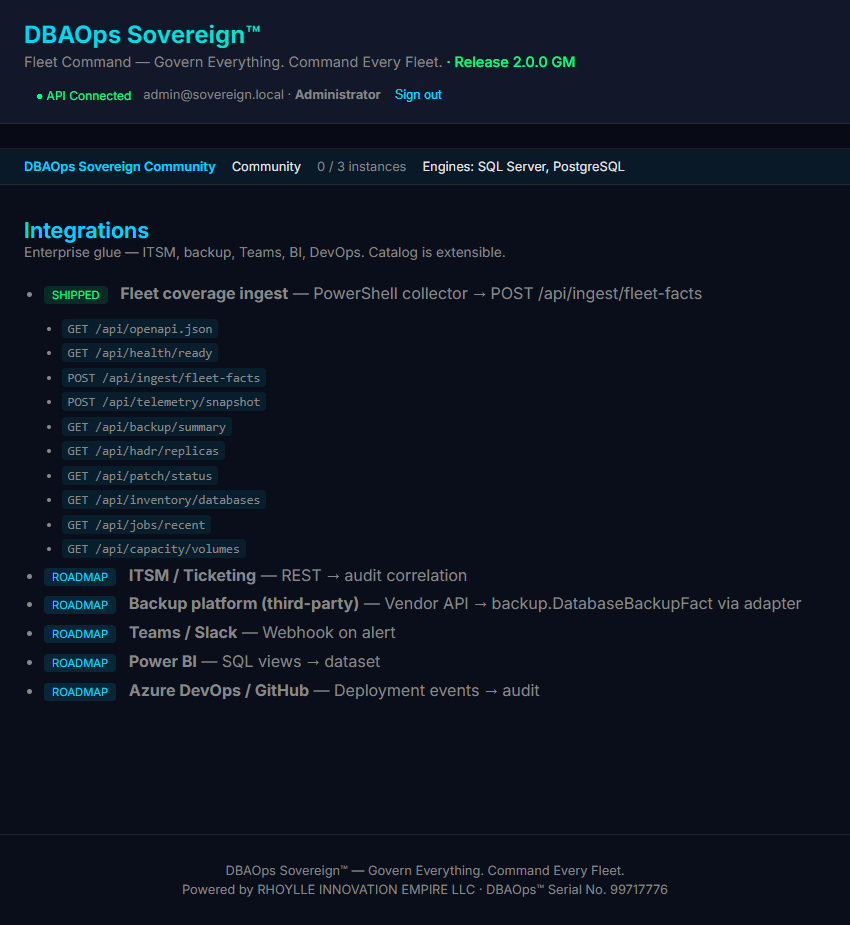Click the Administrator role label

coord(337,94)
